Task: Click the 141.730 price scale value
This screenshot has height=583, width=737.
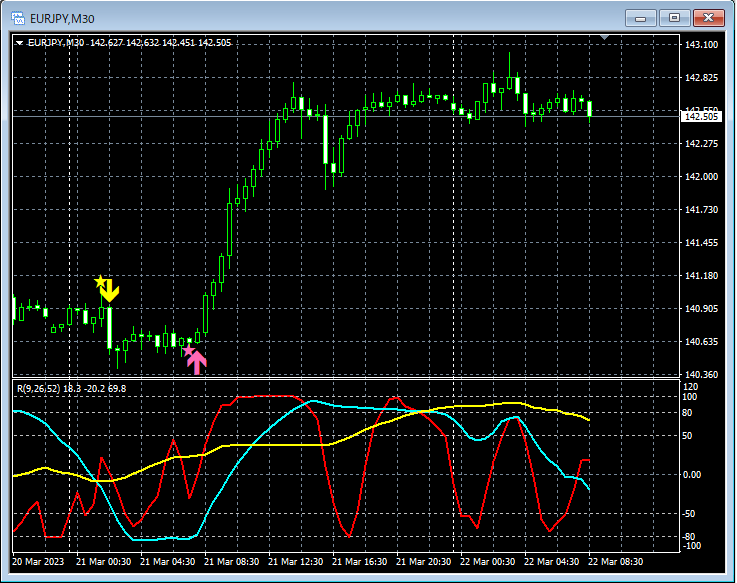Action: 701,210
